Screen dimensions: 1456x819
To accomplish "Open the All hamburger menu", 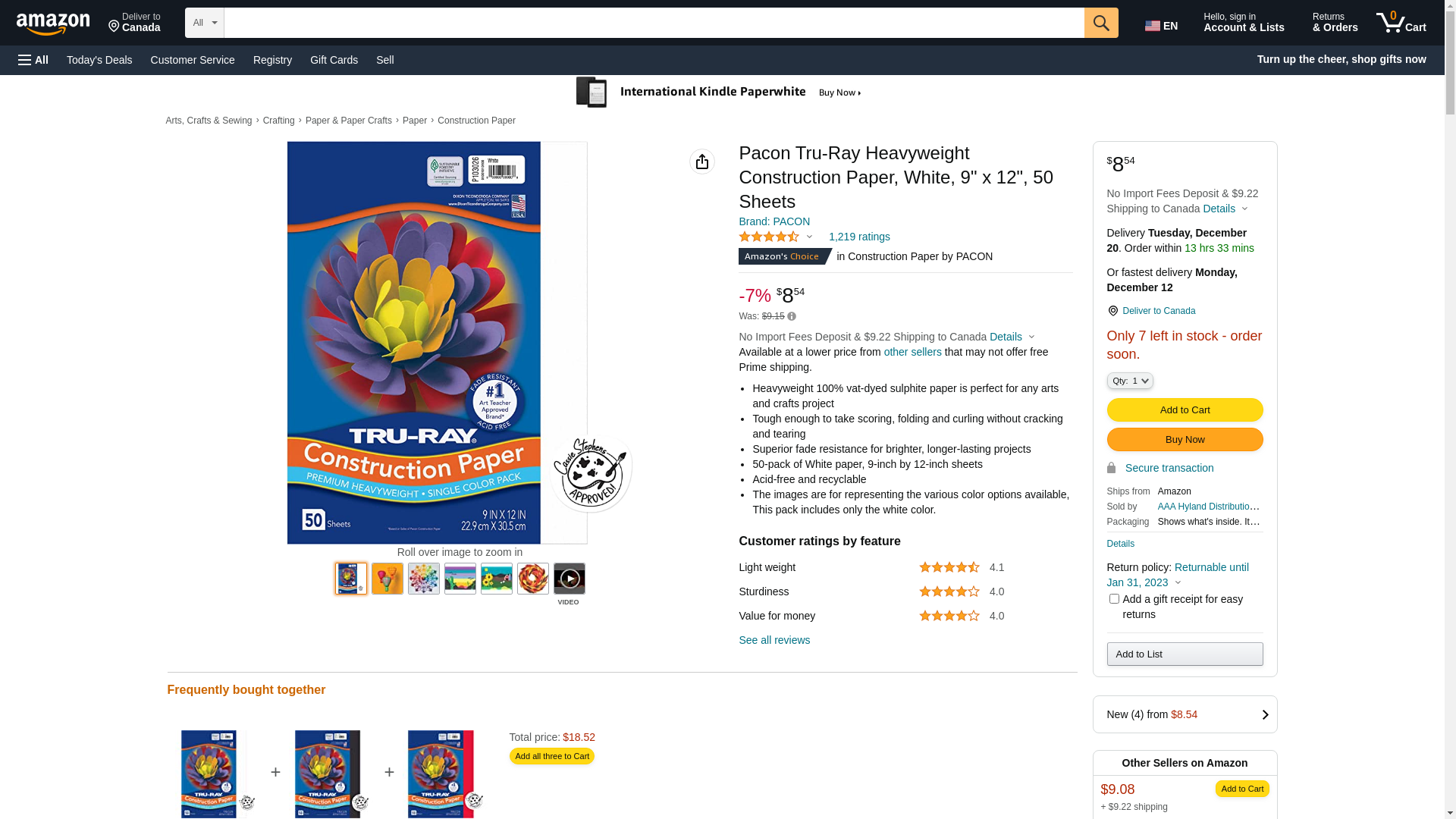I will 33,60.
